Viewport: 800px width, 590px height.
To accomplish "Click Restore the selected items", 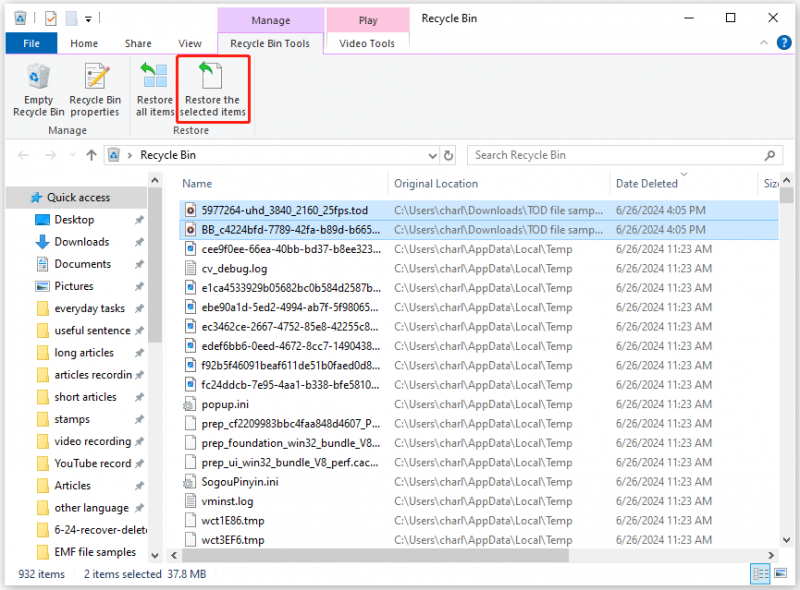I will pos(212,90).
